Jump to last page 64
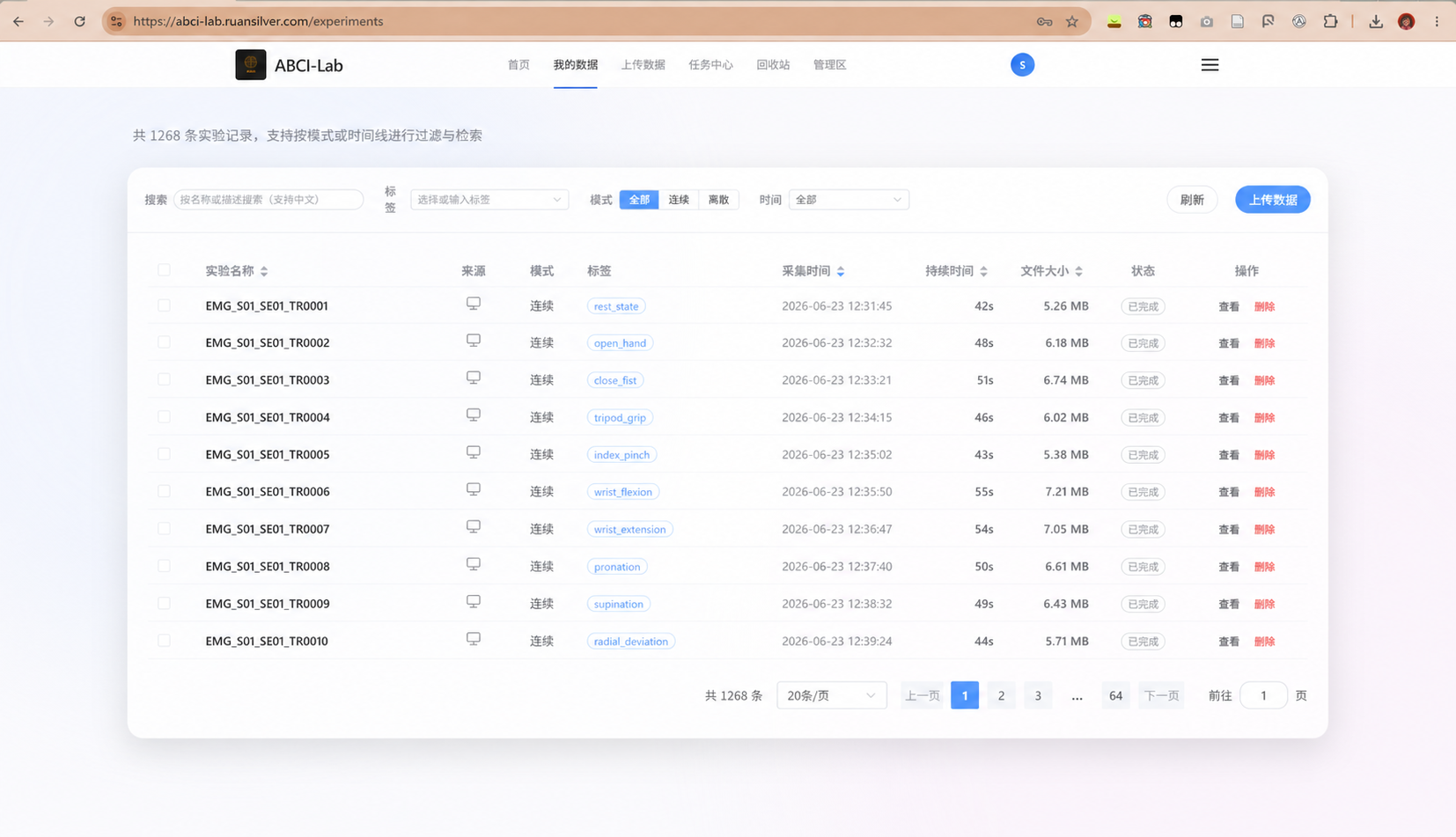The width and height of the screenshot is (1456, 837). 1115,695
